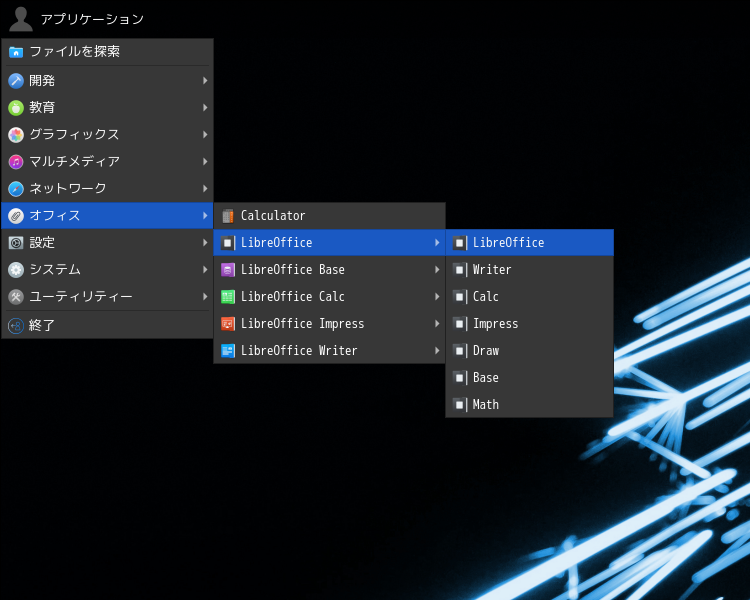Select Draw in the LibreOffice submenu

[529, 351]
